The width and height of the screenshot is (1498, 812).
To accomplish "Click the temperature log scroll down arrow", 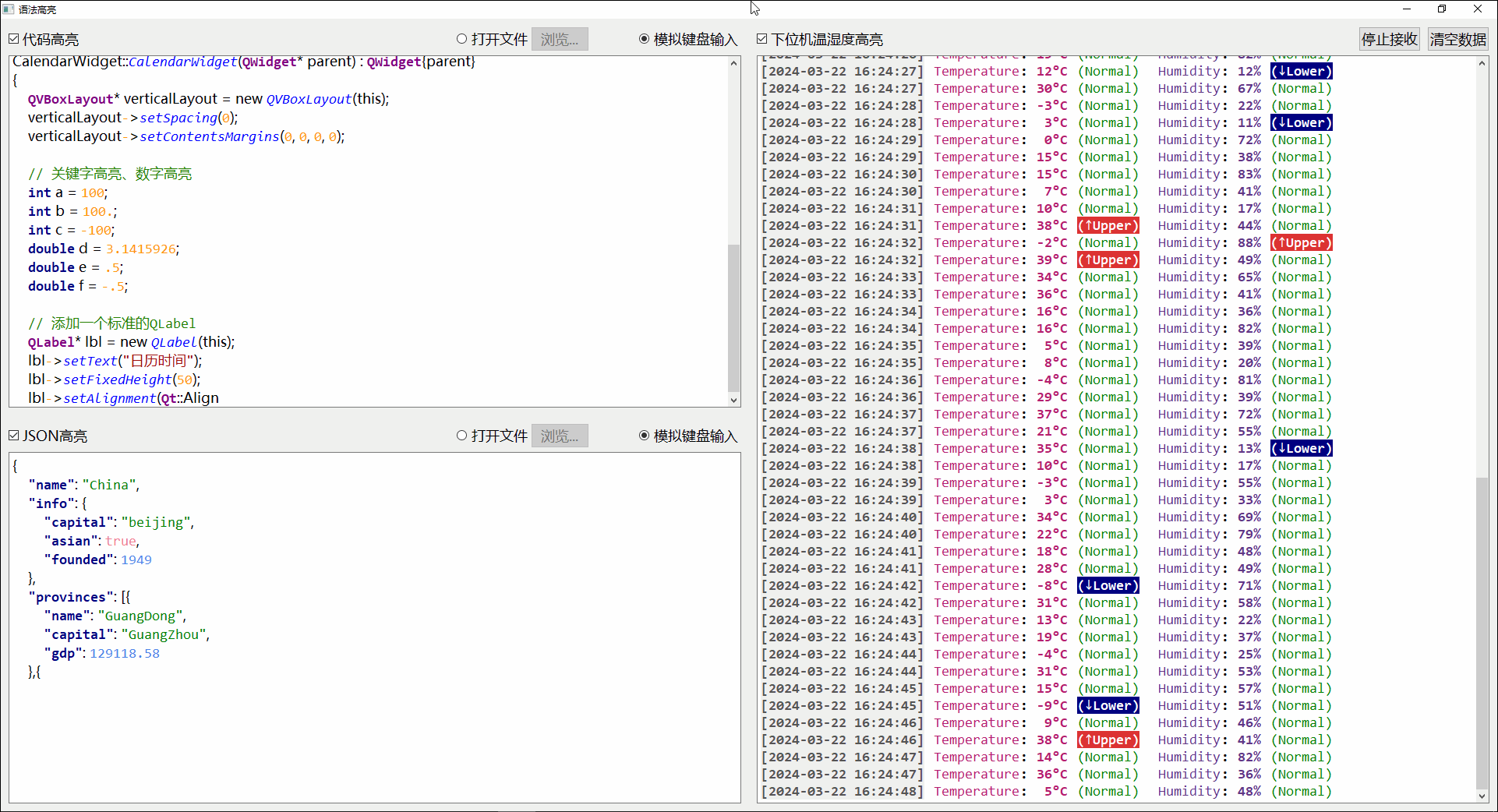I will (1482, 796).
